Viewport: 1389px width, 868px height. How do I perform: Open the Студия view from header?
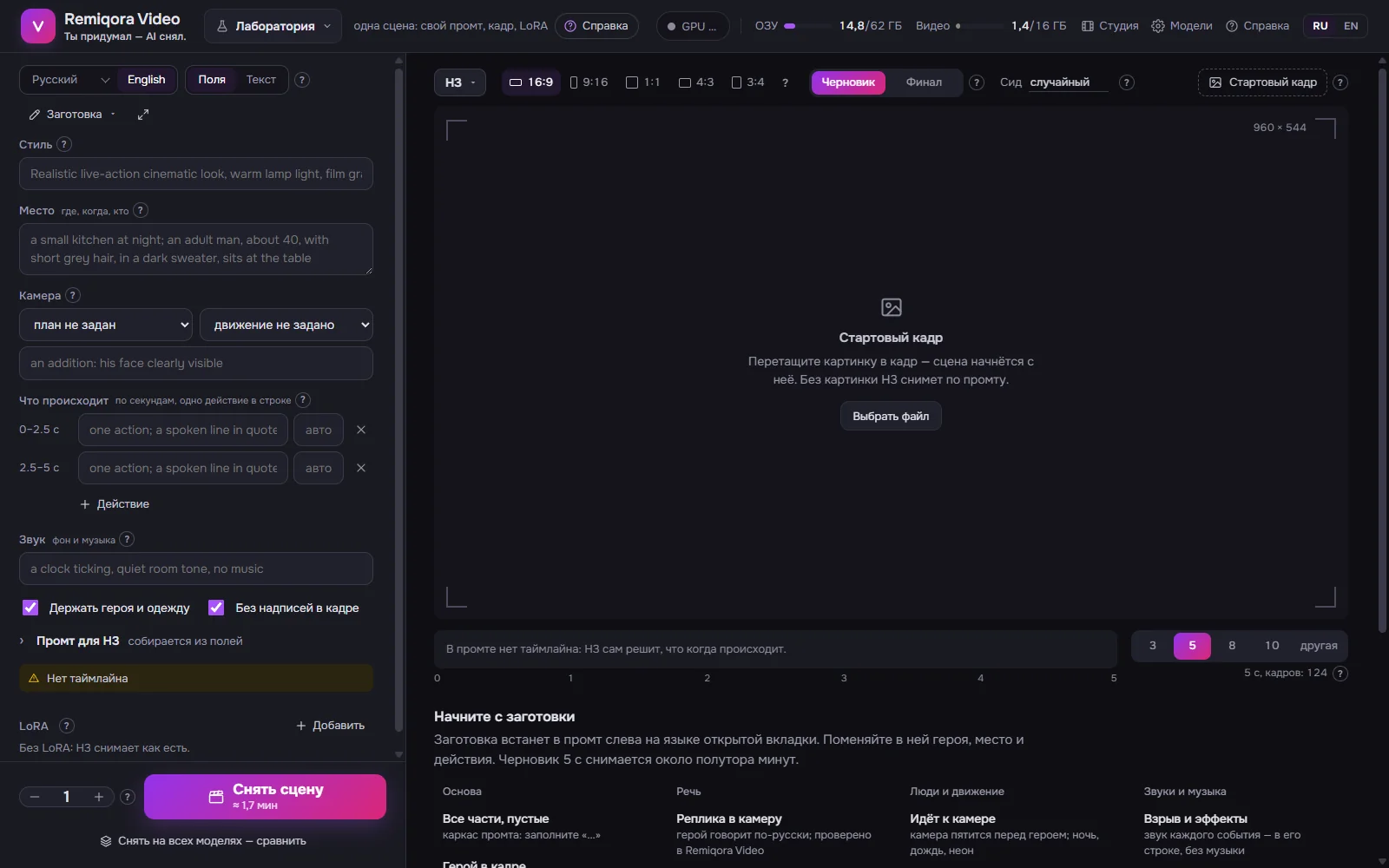coord(1109,26)
